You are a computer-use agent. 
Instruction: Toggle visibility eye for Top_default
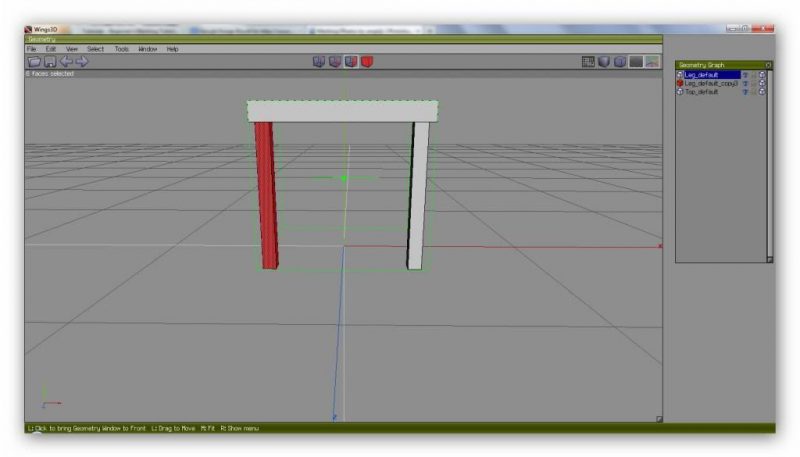point(745,92)
